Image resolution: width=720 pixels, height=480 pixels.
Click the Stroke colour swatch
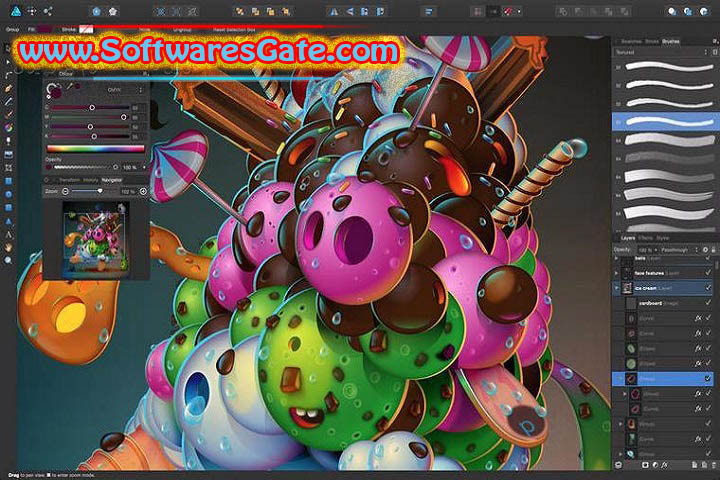pyautogui.click(x=86, y=29)
